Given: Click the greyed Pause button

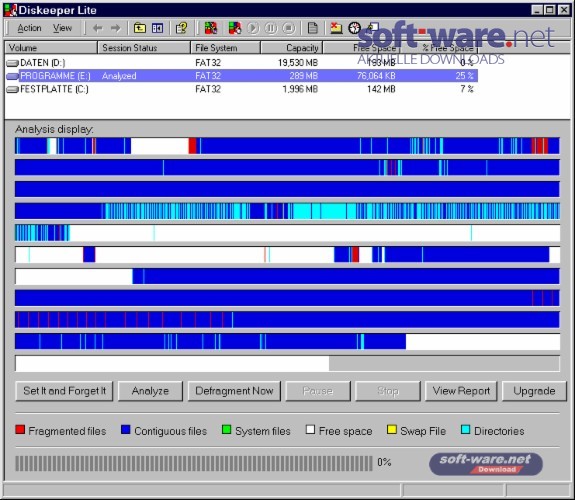Looking at the screenshot, I should coord(318,391).
